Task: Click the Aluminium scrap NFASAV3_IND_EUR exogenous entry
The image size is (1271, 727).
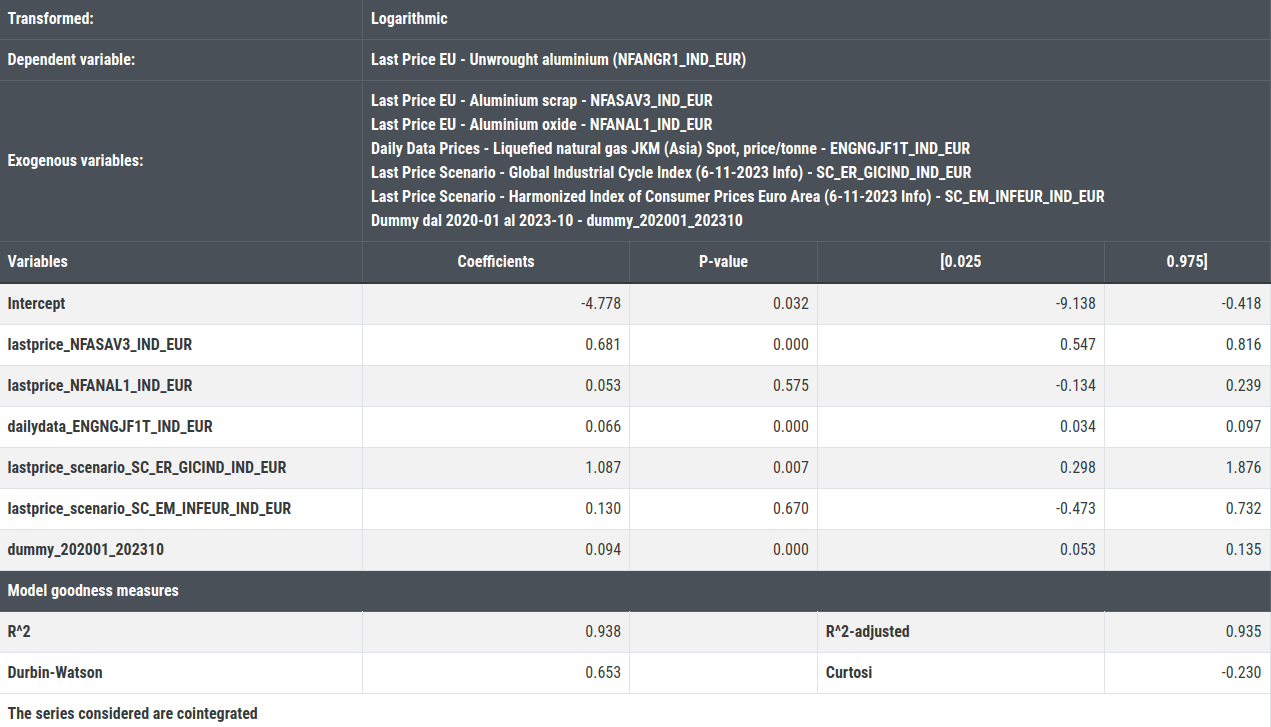Action: pyautogui.click(x=541, y=100)
